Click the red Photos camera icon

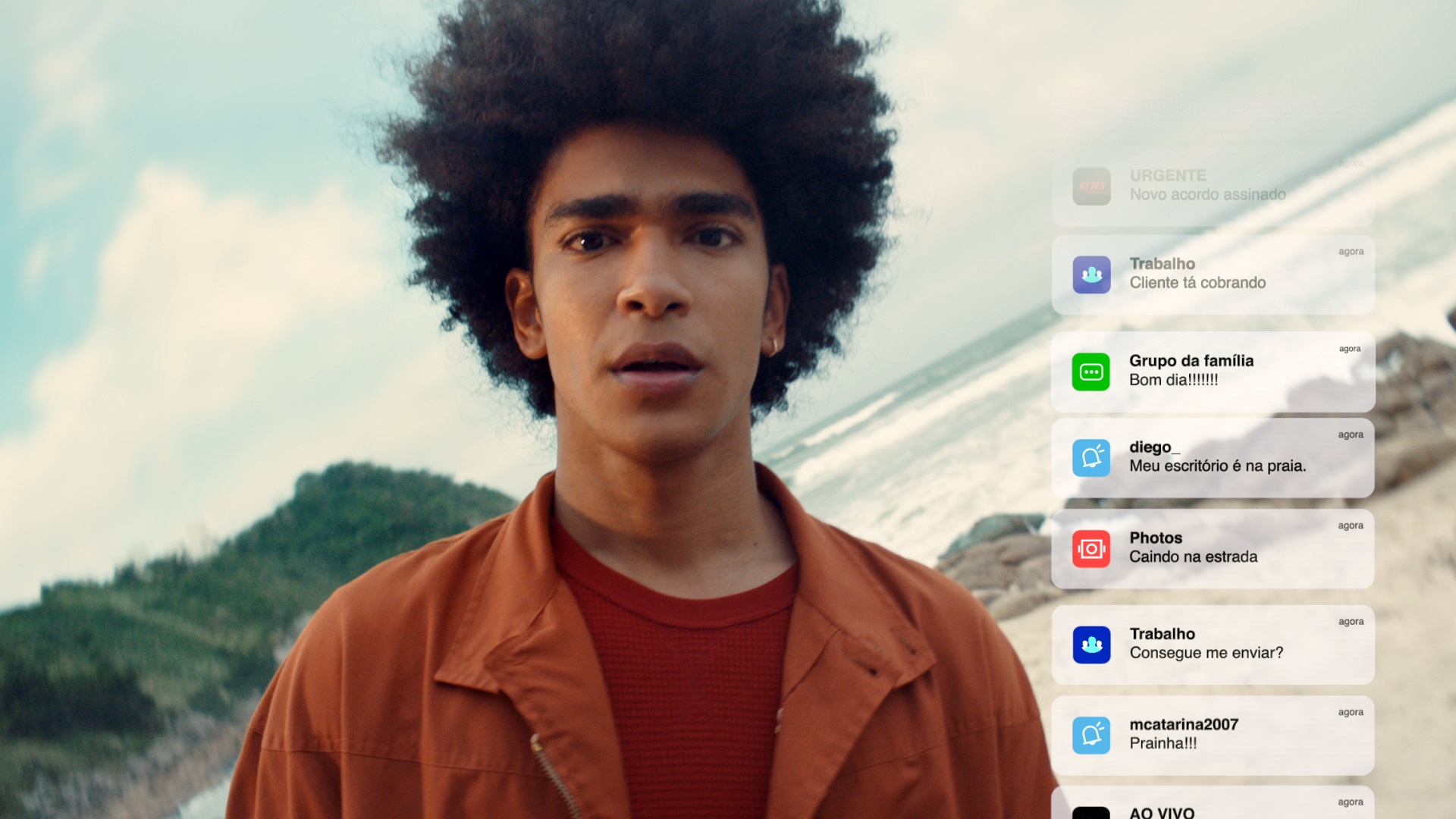[1091, 548]
